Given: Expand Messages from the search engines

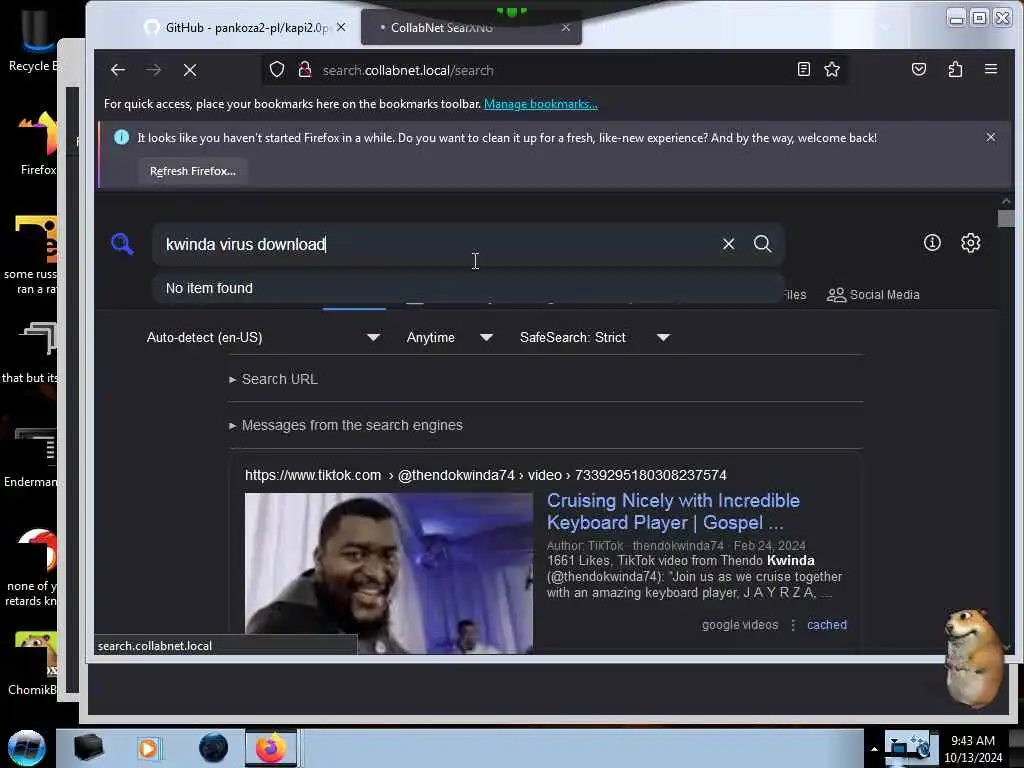Looking at the screenshot, I should (x=346, y=425).
